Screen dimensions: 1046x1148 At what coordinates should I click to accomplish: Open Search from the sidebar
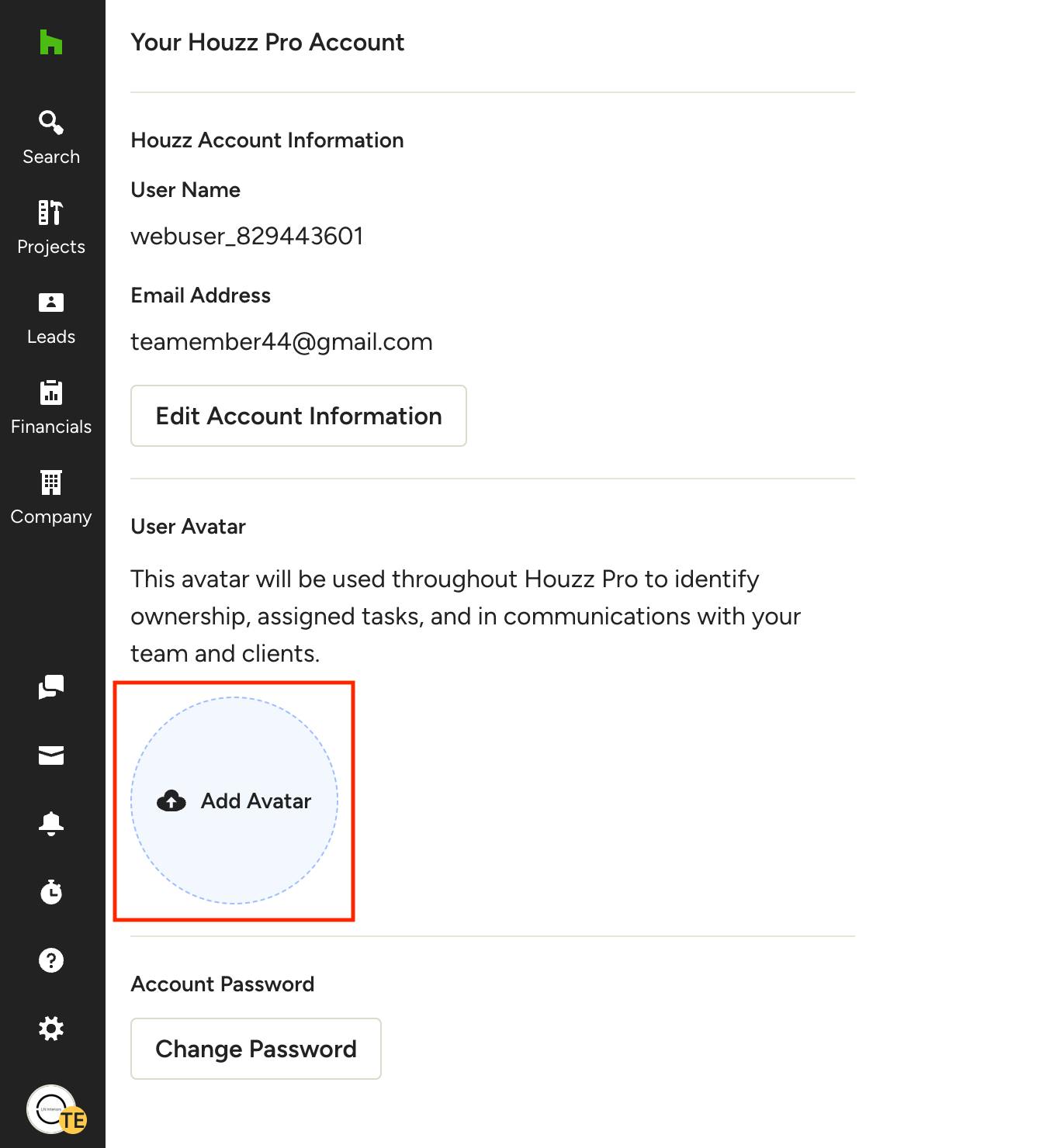(51, 138)
